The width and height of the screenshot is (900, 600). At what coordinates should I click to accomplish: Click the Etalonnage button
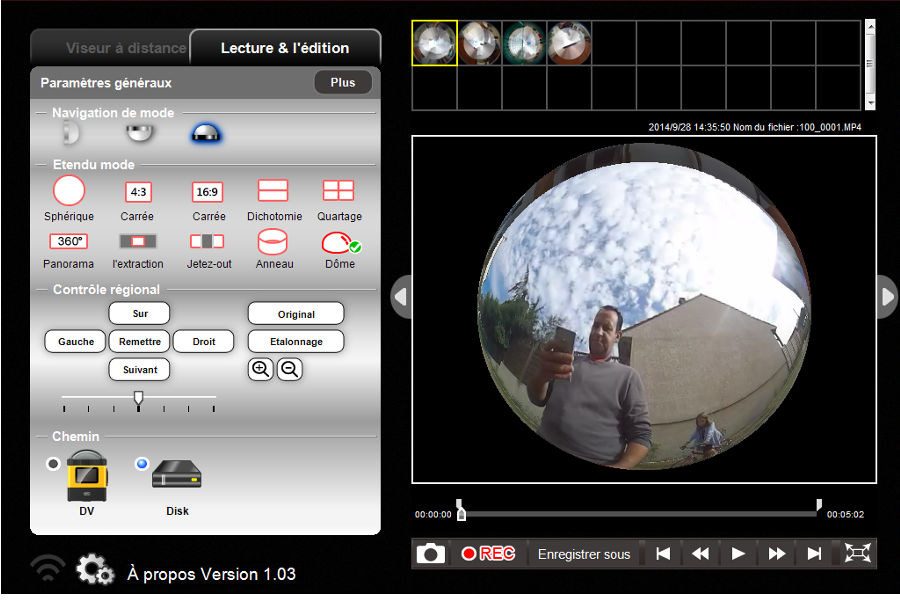point(296,342)
